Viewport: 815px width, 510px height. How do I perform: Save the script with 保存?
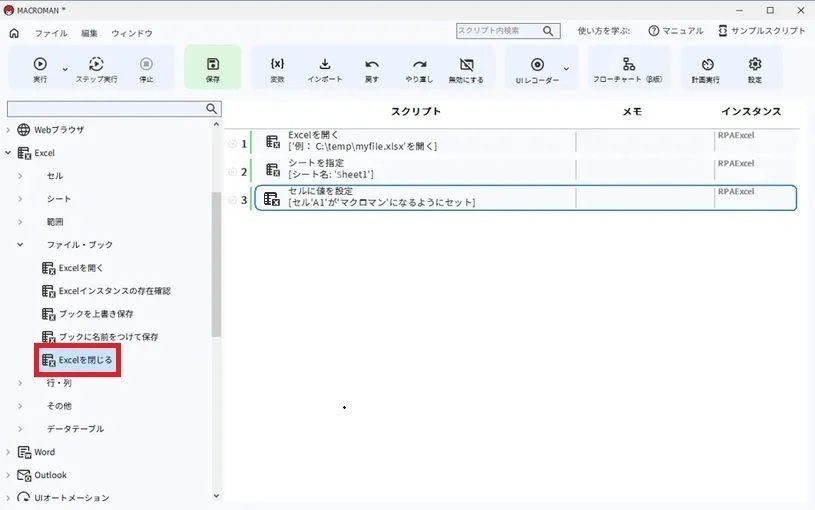coord(213,68)
